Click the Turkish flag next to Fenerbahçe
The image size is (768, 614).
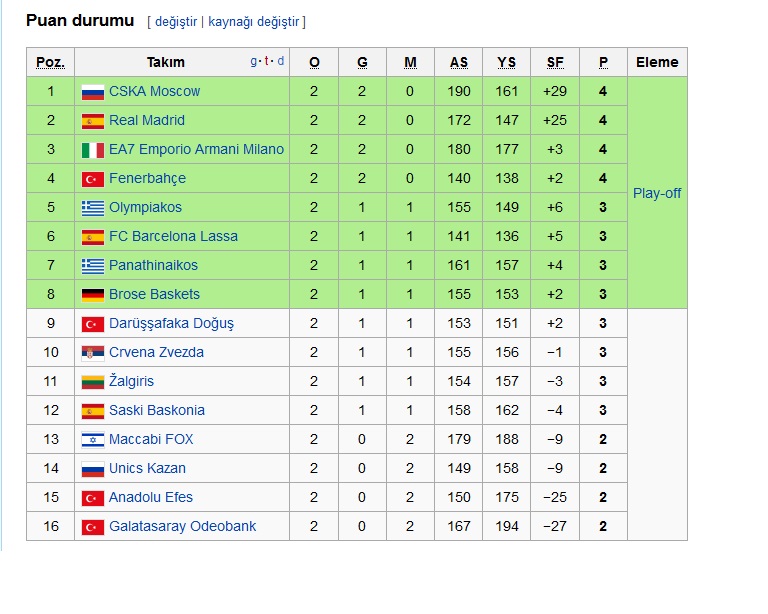click(93, 179)
